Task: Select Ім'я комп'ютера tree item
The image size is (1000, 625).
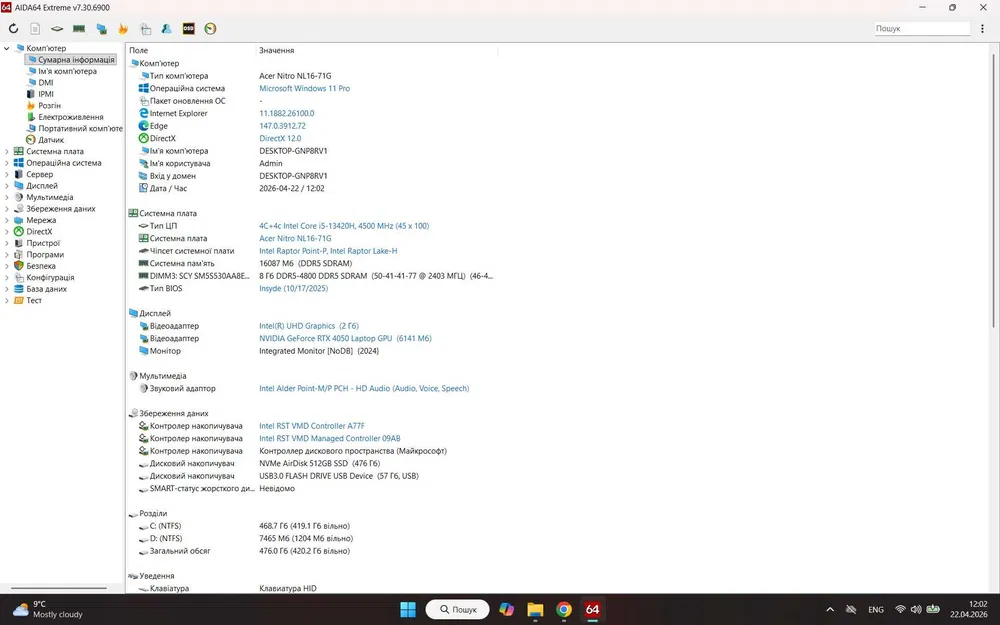Action: [67, 71]
